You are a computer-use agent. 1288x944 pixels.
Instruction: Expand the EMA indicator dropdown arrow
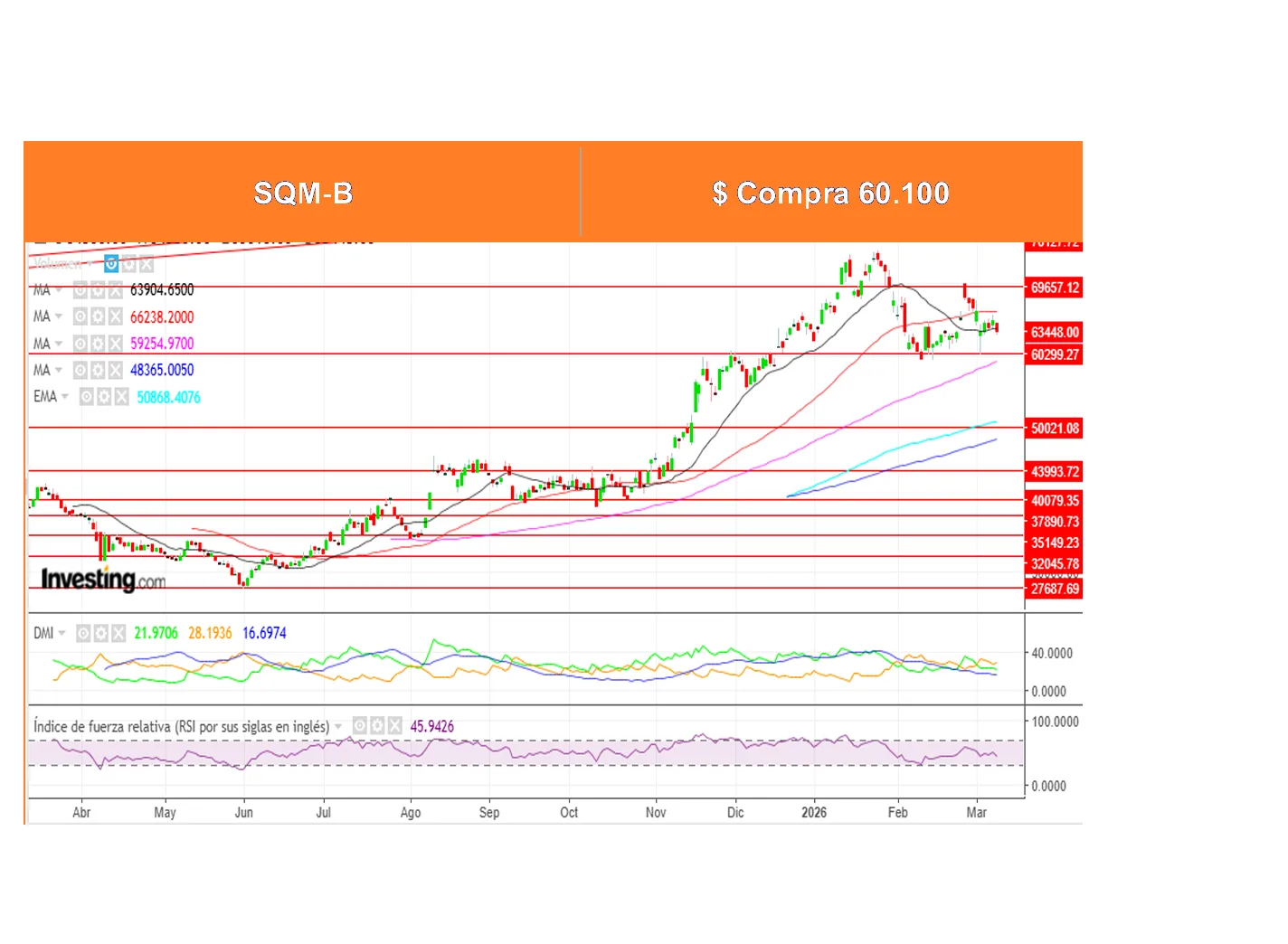[x=65, y=397]
